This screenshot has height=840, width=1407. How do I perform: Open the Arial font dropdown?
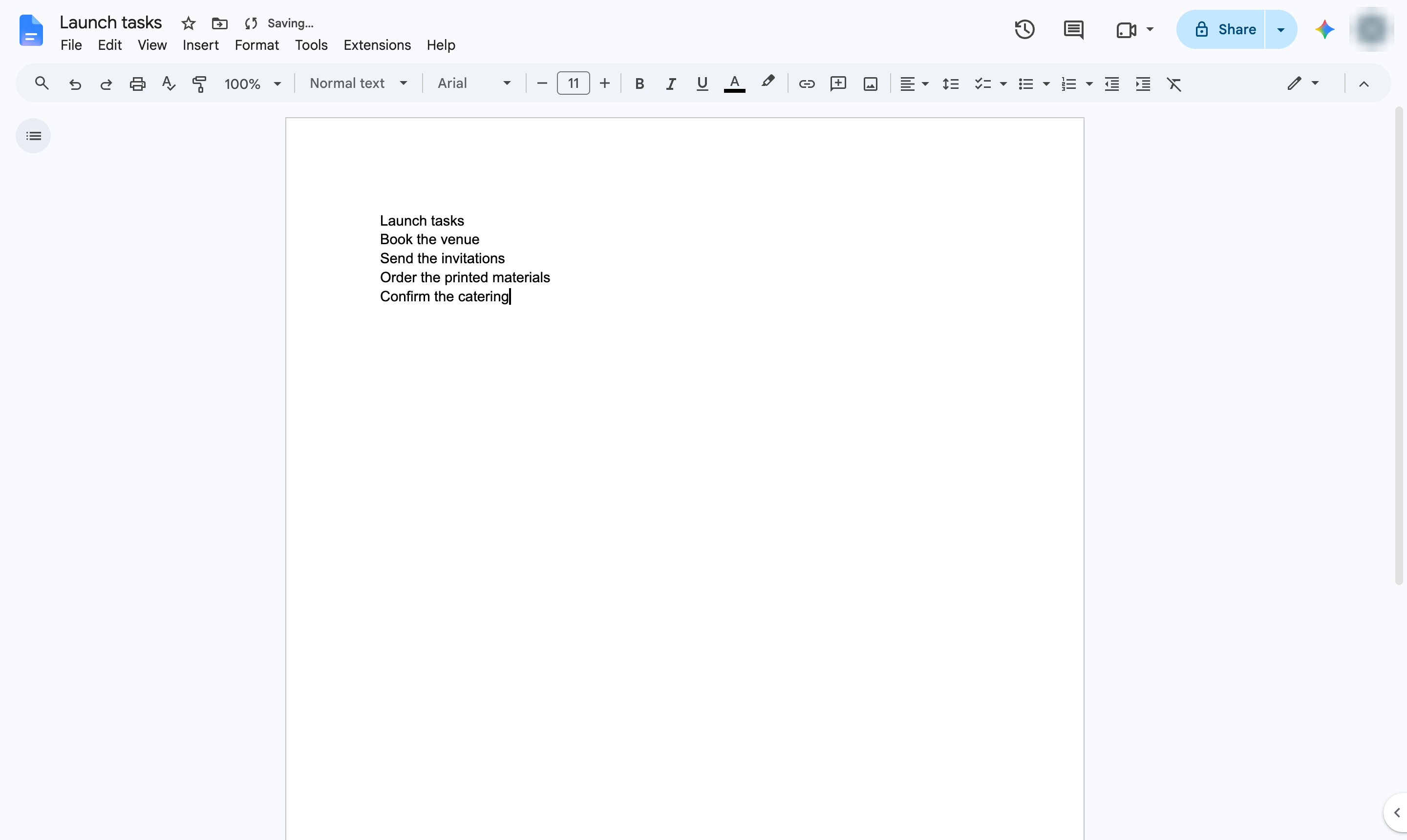coord(474,84)
